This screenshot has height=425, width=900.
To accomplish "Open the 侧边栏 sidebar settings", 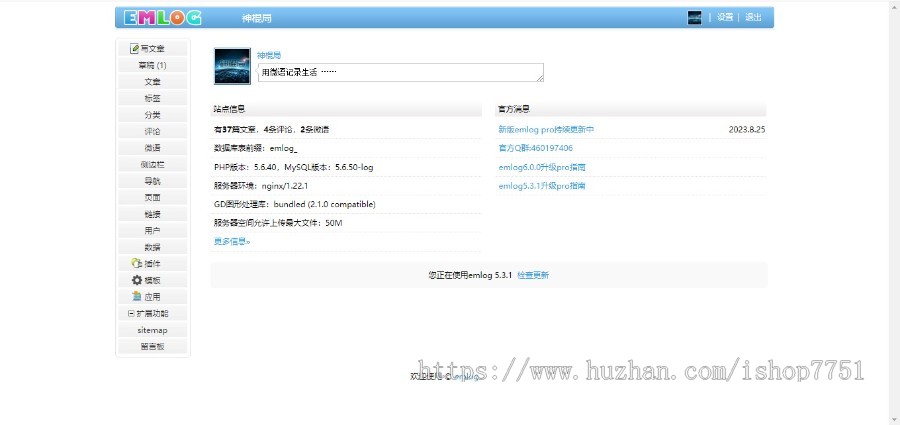I will pyautogui.click(x=153, y=165).
